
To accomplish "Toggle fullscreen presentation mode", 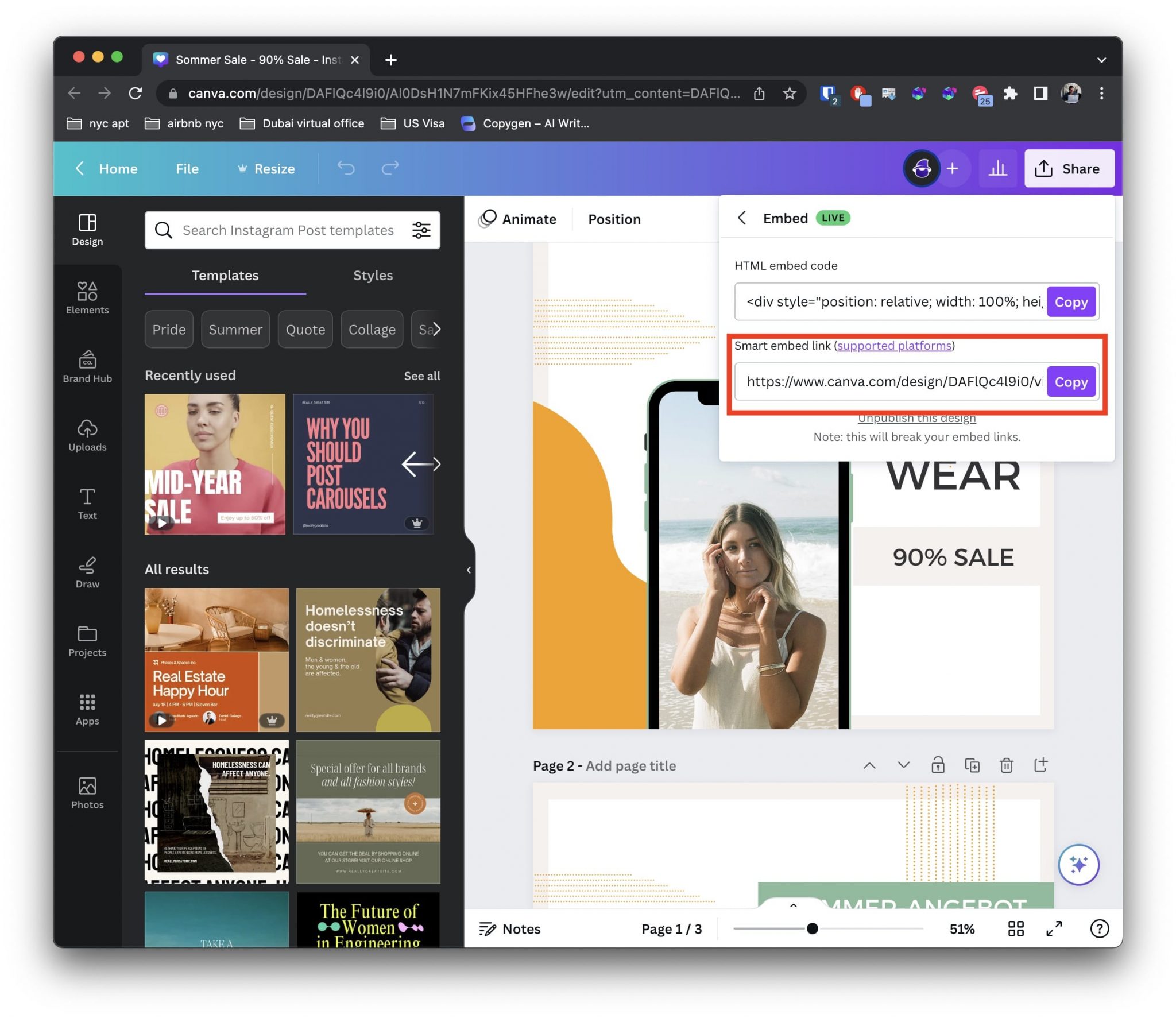I will [1054, 928].
